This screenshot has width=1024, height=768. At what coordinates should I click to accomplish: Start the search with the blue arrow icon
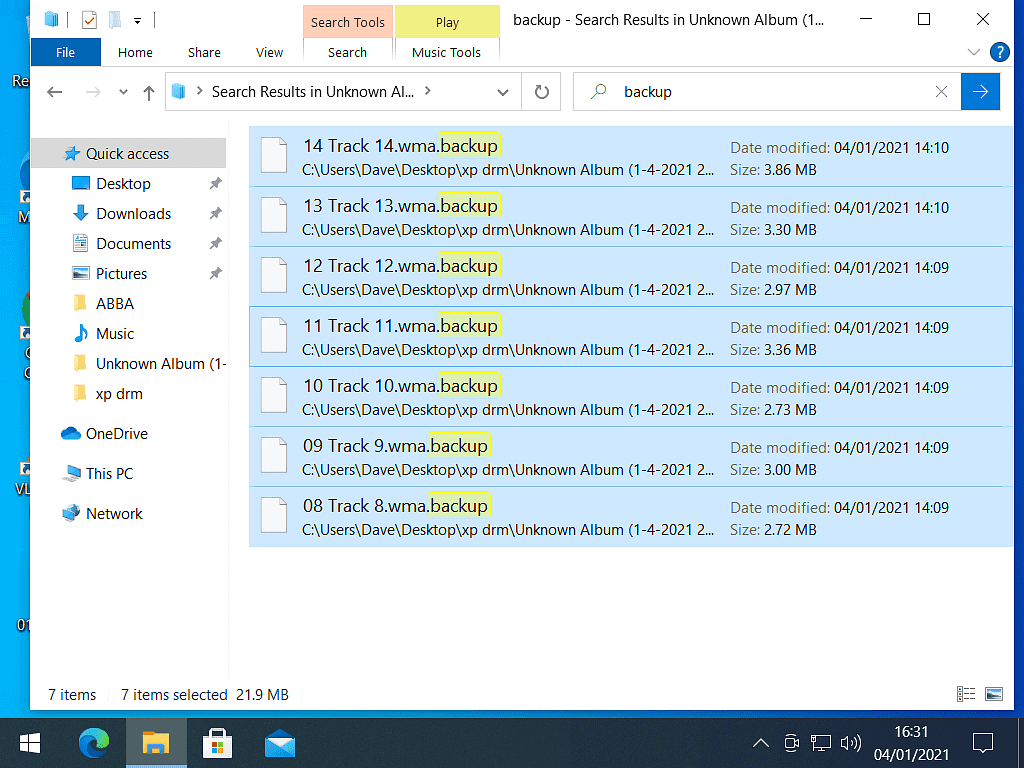tap(980, 91)
